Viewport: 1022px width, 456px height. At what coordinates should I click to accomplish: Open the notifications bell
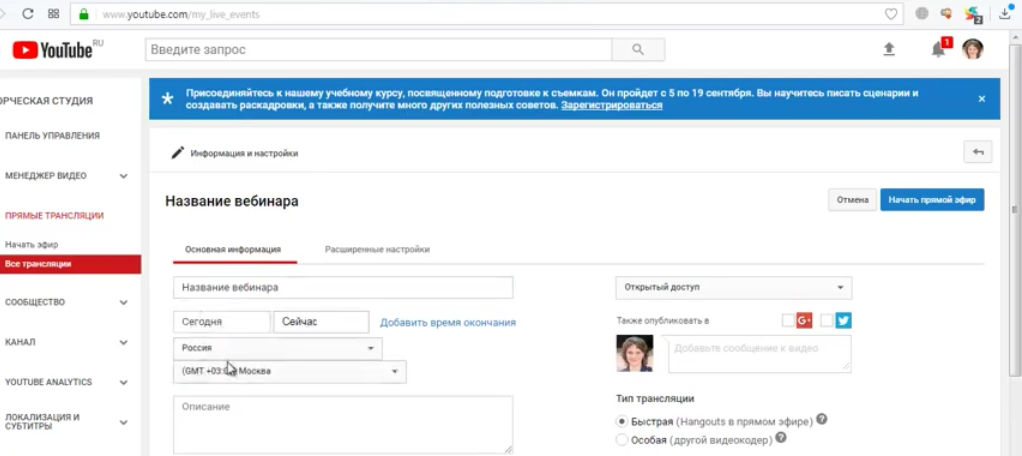[938, 49]
